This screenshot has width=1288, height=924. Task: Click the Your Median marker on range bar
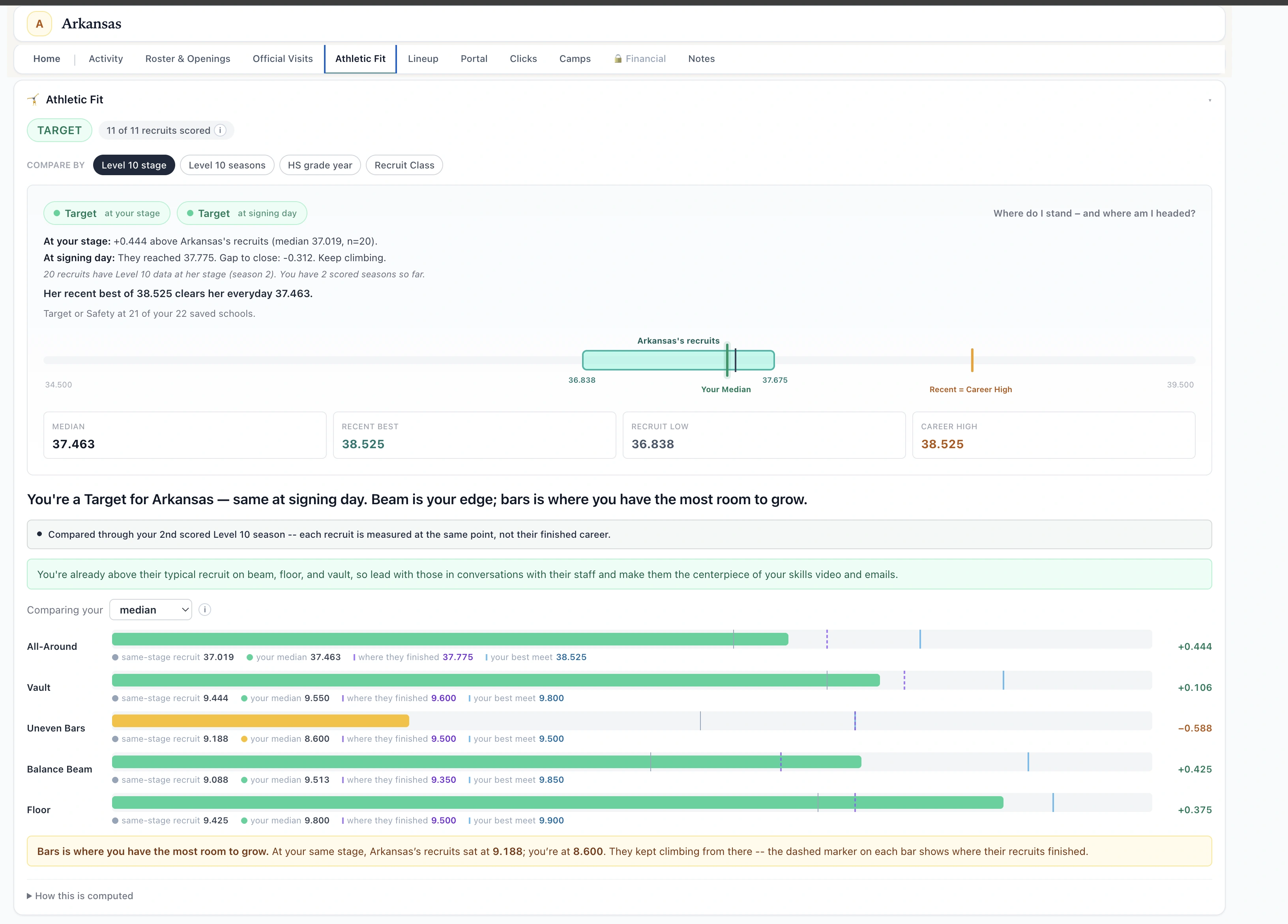[727, 360]
